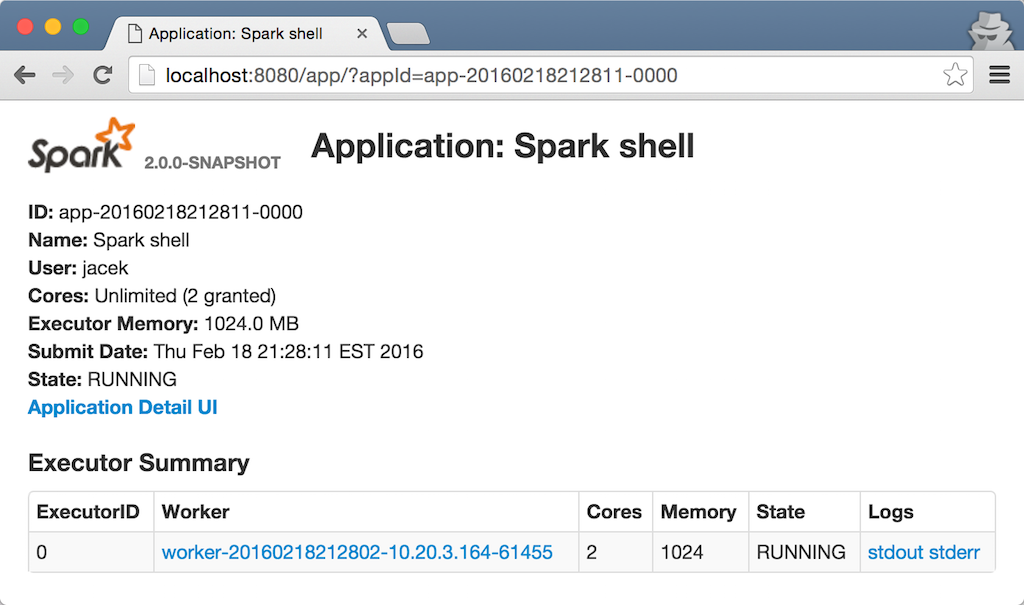The height and width of the screenshot is (605, 1024).
Task: Select the Application: Spark shell tab
Action: tap(240, 33)
